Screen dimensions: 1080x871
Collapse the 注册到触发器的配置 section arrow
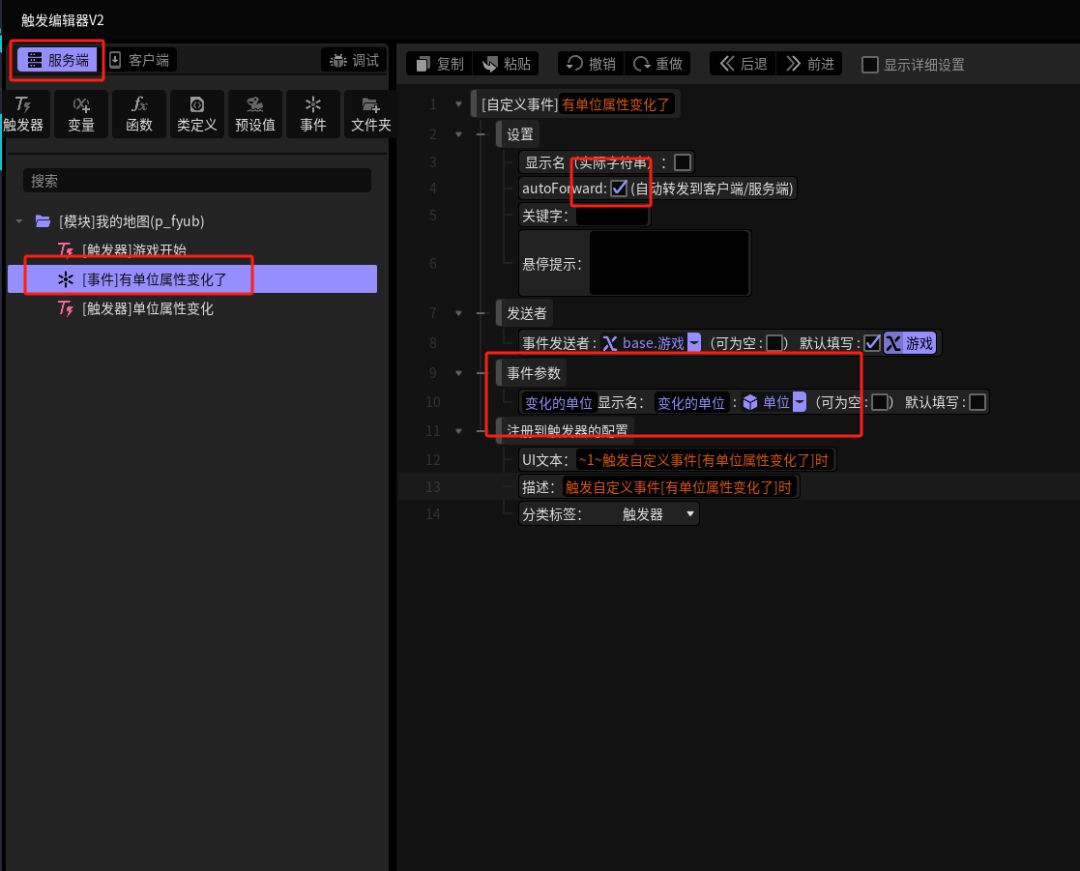458,431
